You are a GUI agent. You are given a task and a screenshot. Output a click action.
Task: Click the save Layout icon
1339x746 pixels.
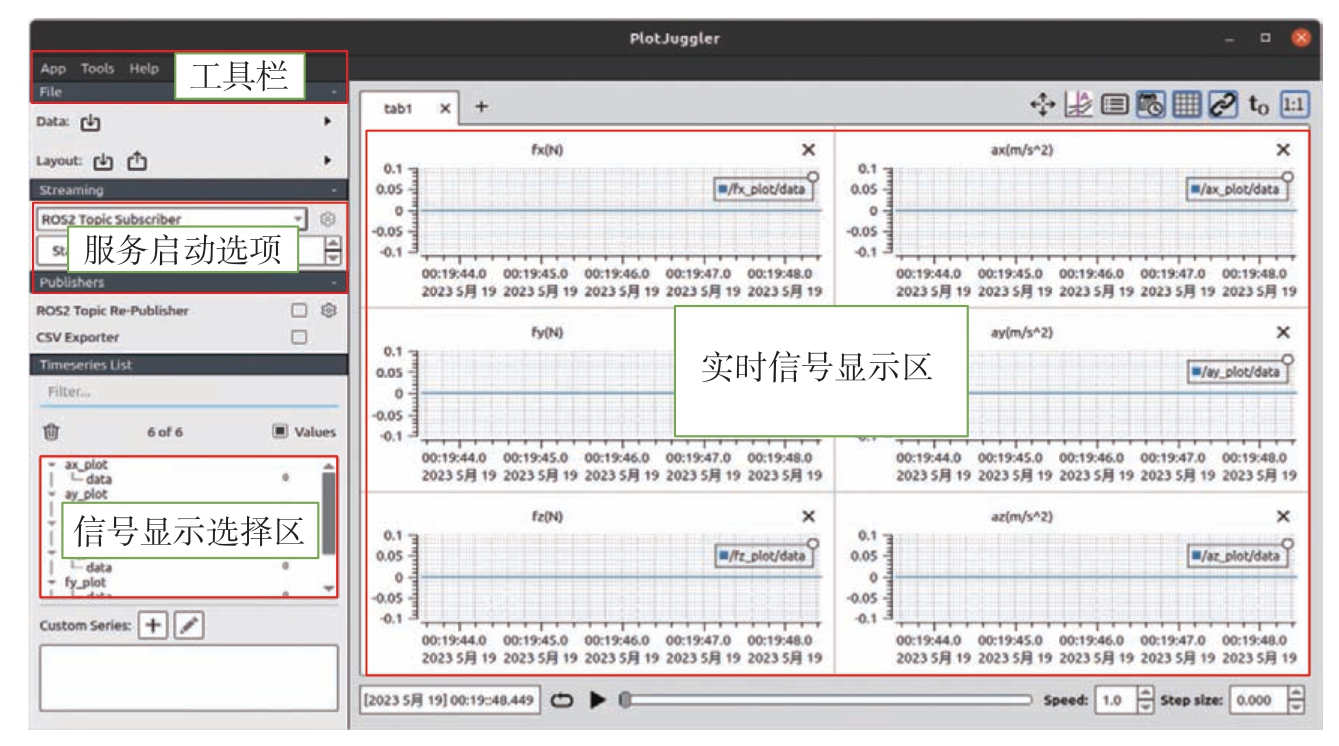[x=137, y=160]
